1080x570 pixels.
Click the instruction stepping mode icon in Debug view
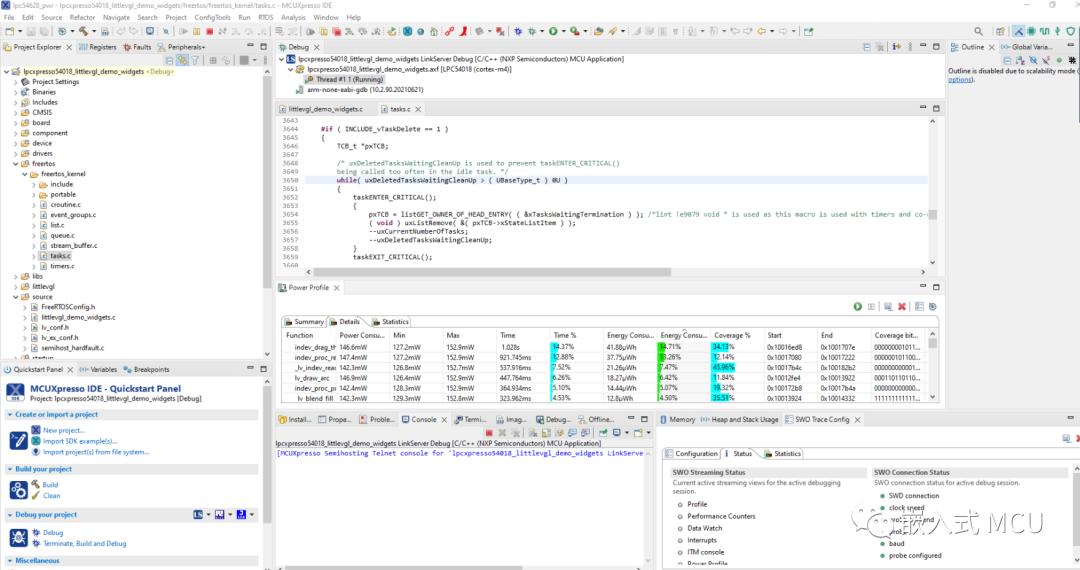coord(896,47)
